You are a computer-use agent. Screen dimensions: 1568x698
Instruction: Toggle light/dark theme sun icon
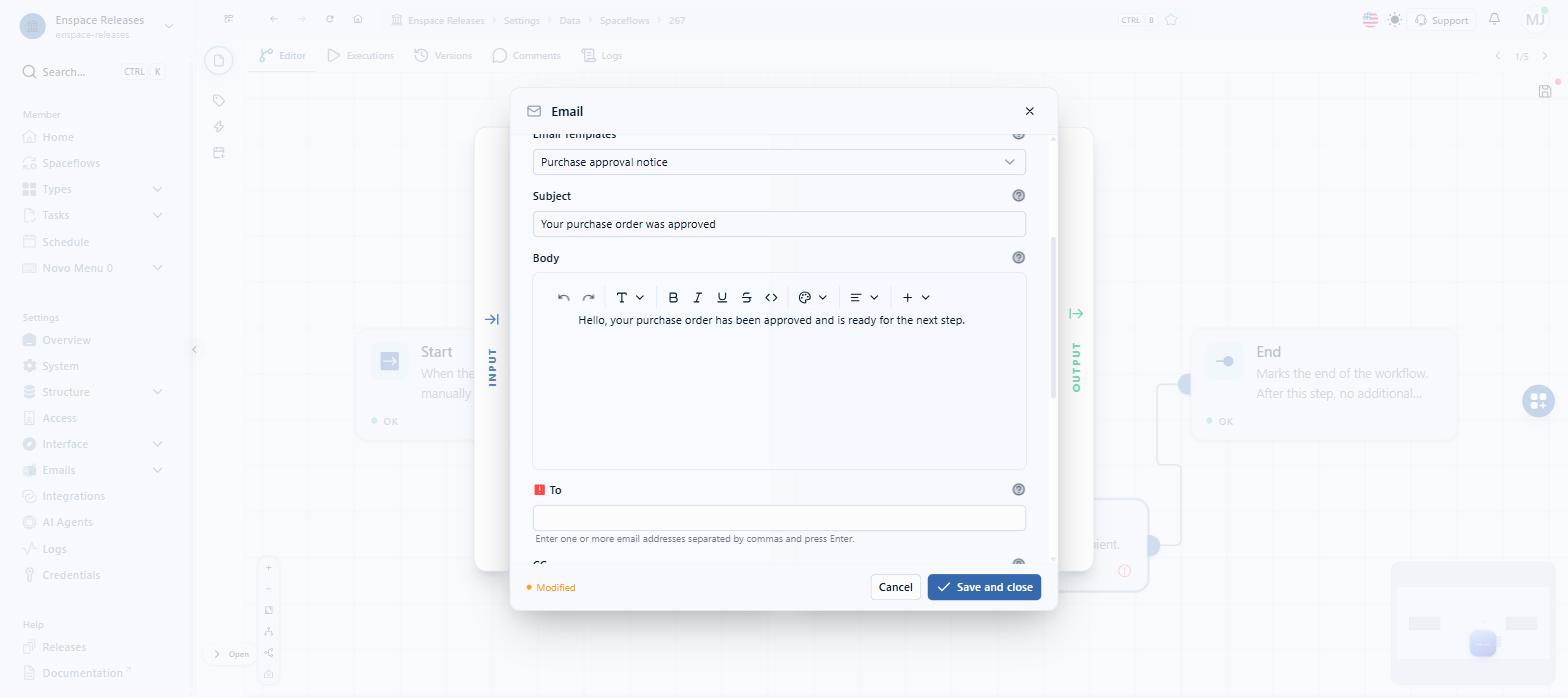coord(1395,19)
